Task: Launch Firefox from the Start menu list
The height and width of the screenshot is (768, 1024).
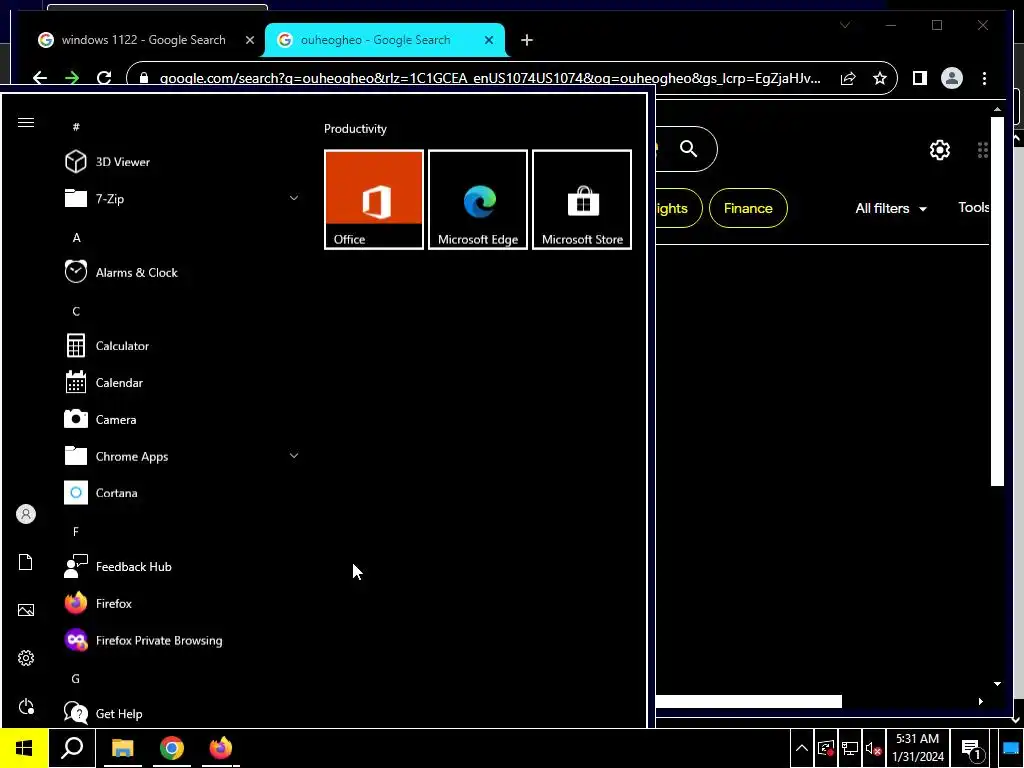Action: click(182, 603)
